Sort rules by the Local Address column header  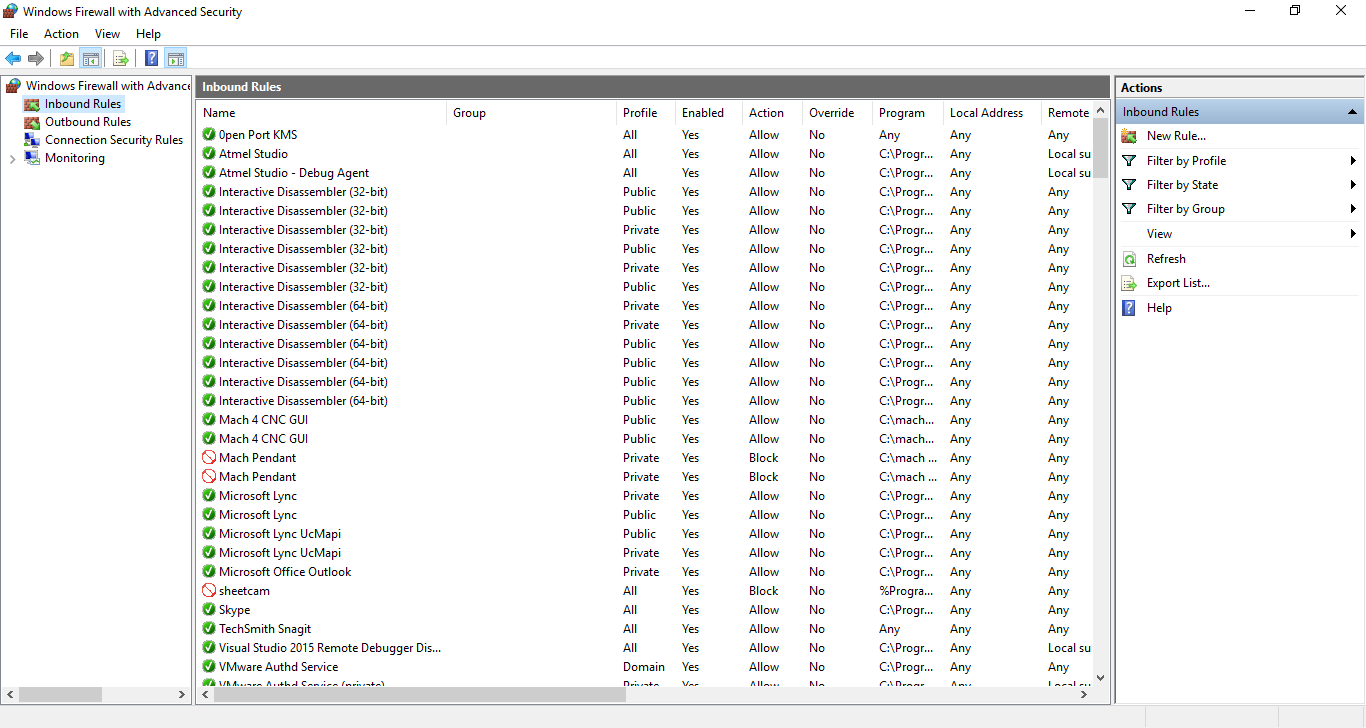click(992, 113)
